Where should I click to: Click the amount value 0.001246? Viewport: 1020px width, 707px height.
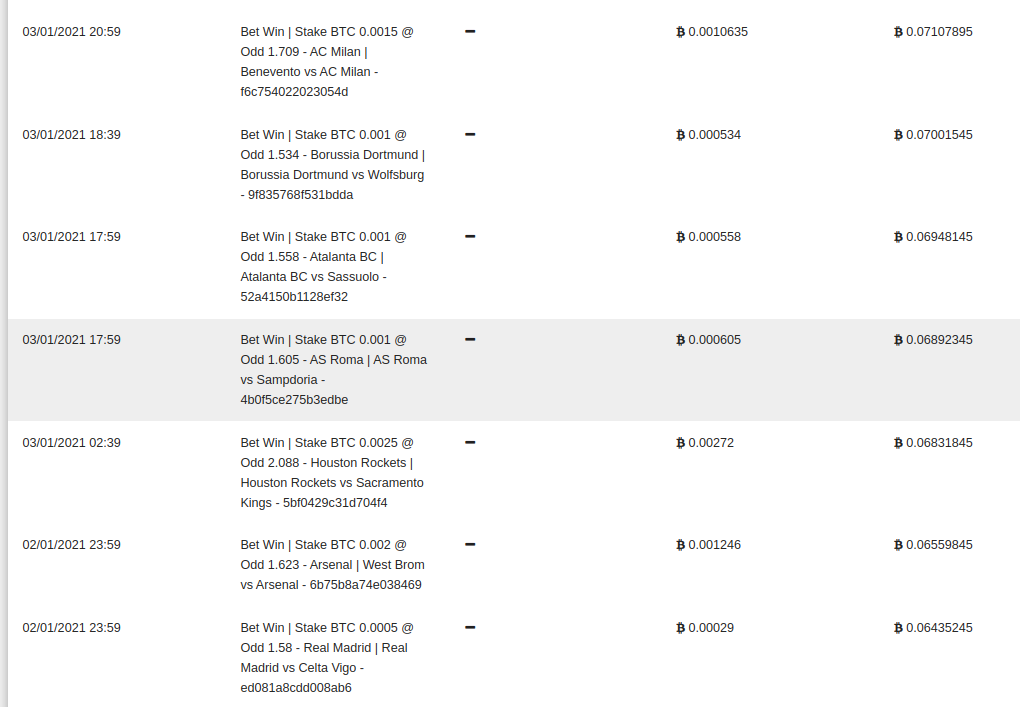tap(714, 545)
